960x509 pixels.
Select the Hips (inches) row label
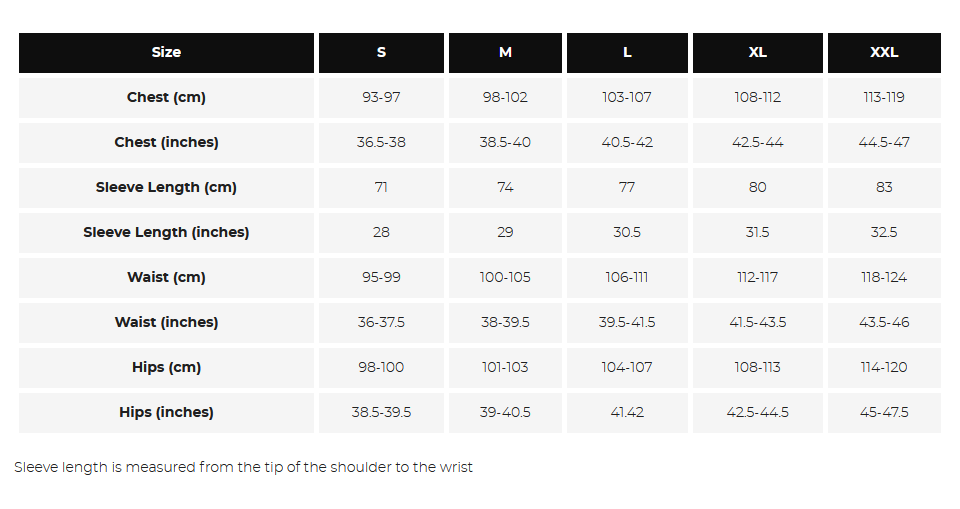point(166,413)
